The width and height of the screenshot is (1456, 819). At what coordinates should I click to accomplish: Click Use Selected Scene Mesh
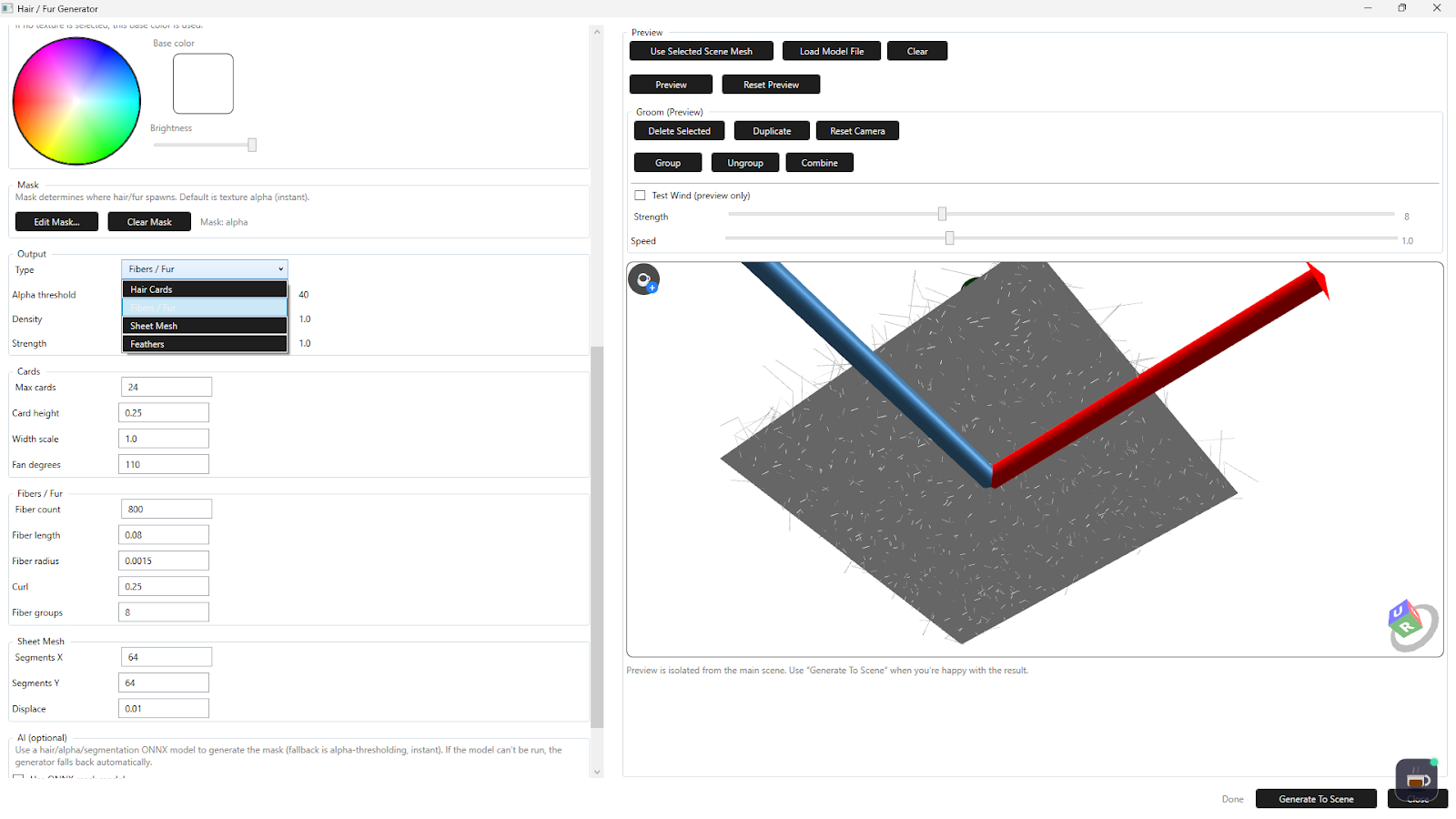tap(701, 51)
